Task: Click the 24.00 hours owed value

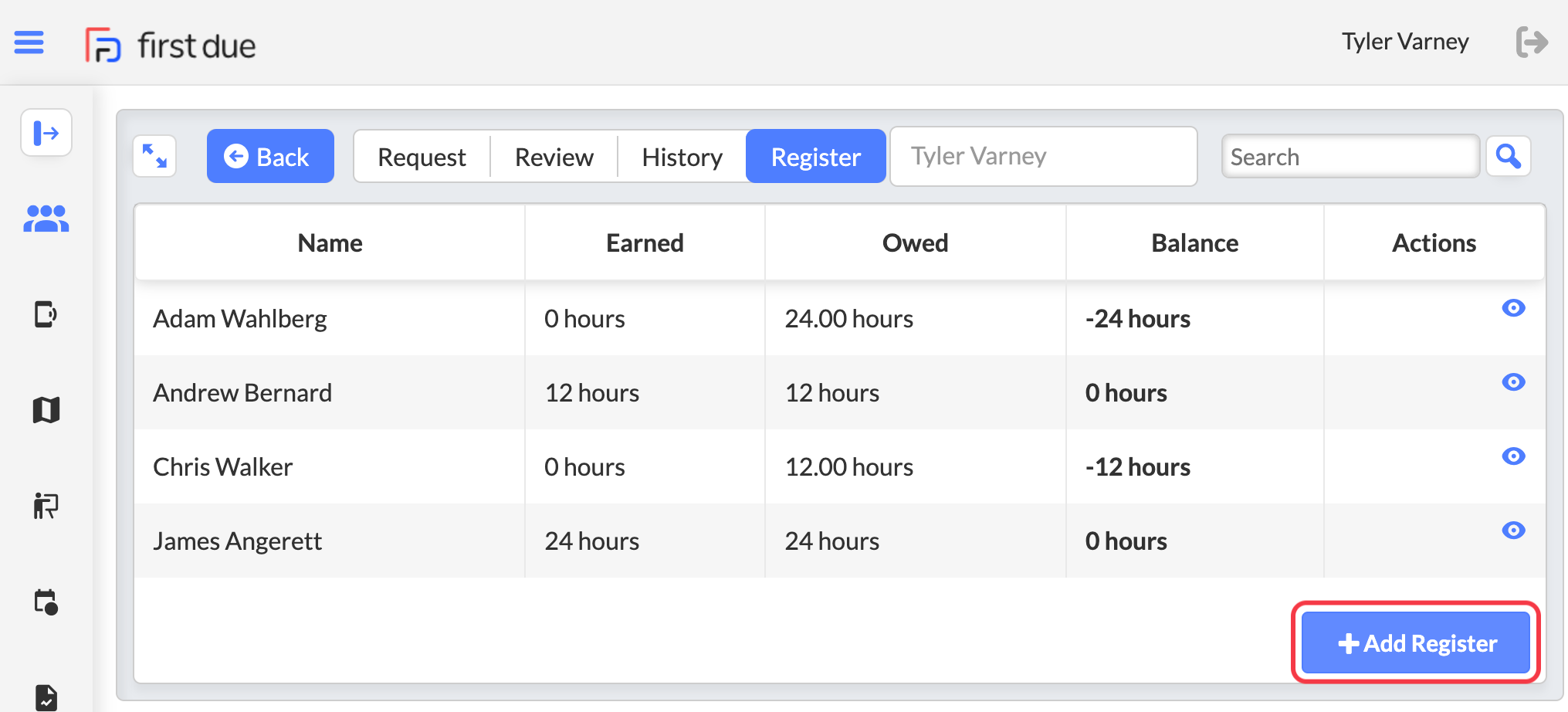Action: pyautogui.click(x=849, y=319)
